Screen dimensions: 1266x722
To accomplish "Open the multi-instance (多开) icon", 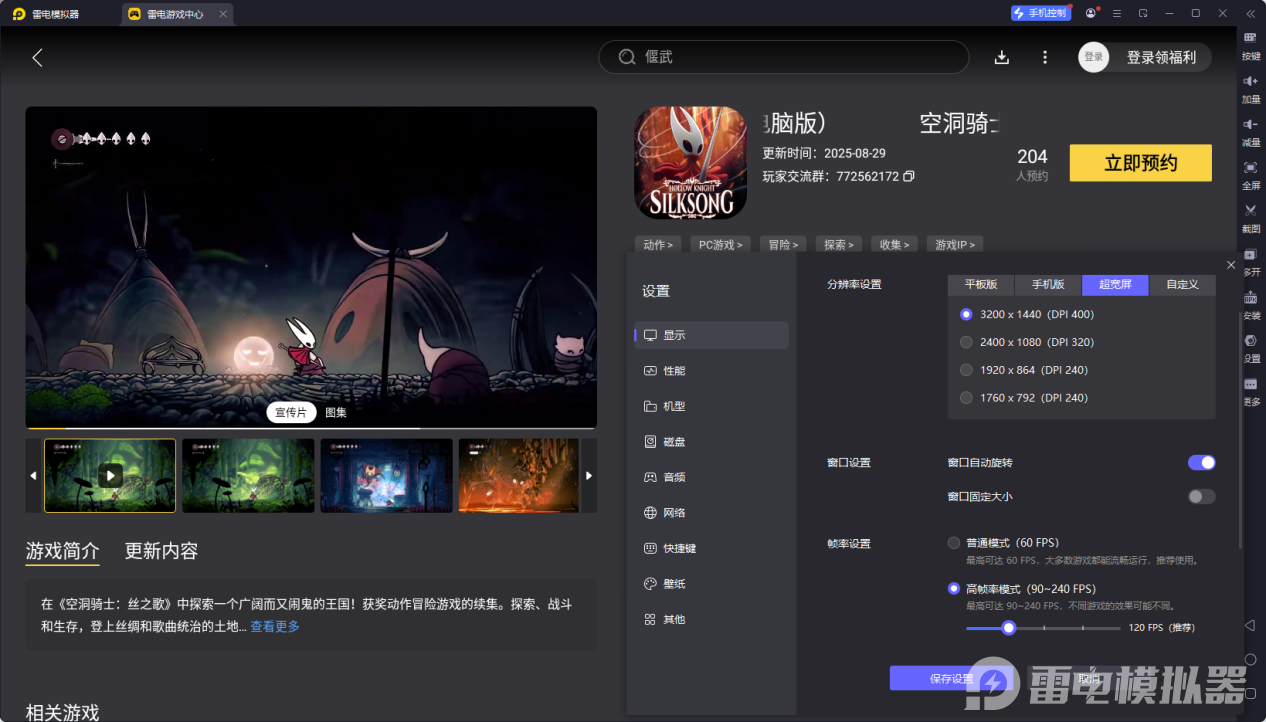I will 1250,254.
